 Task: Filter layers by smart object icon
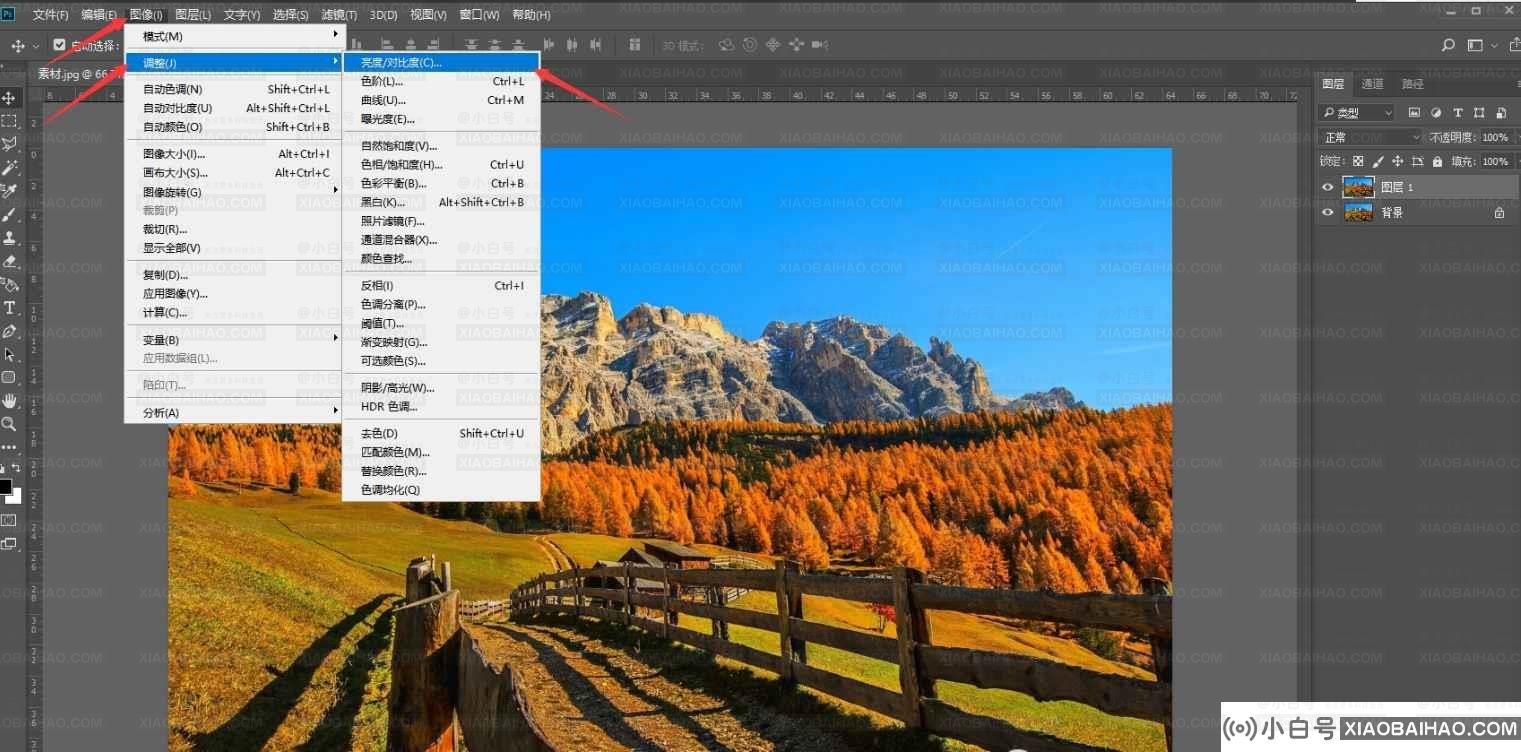1500,113
